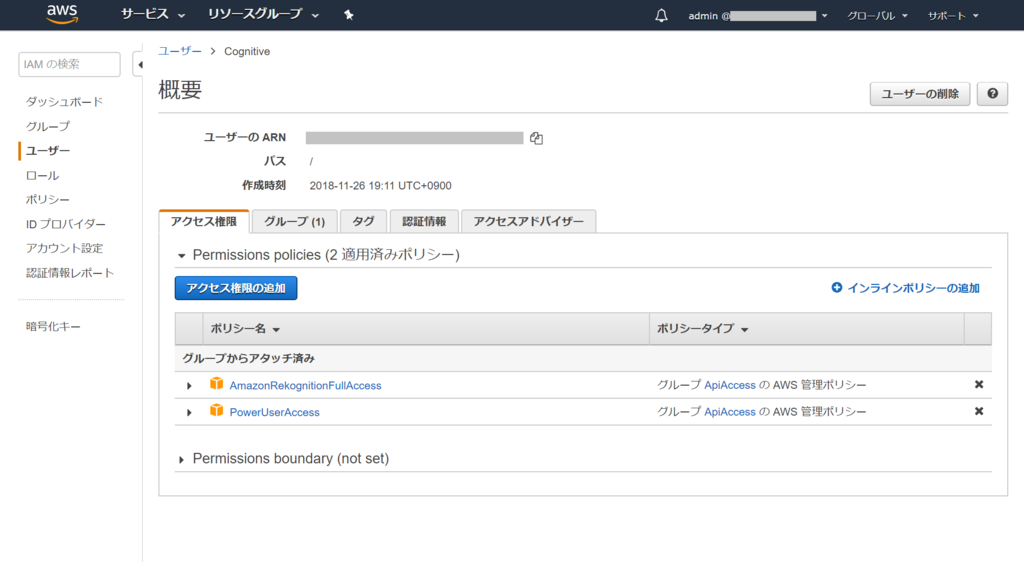Viewport: 1024px width, 562px height.
Task: Open the help question mark button
Action: pos(992,94)
